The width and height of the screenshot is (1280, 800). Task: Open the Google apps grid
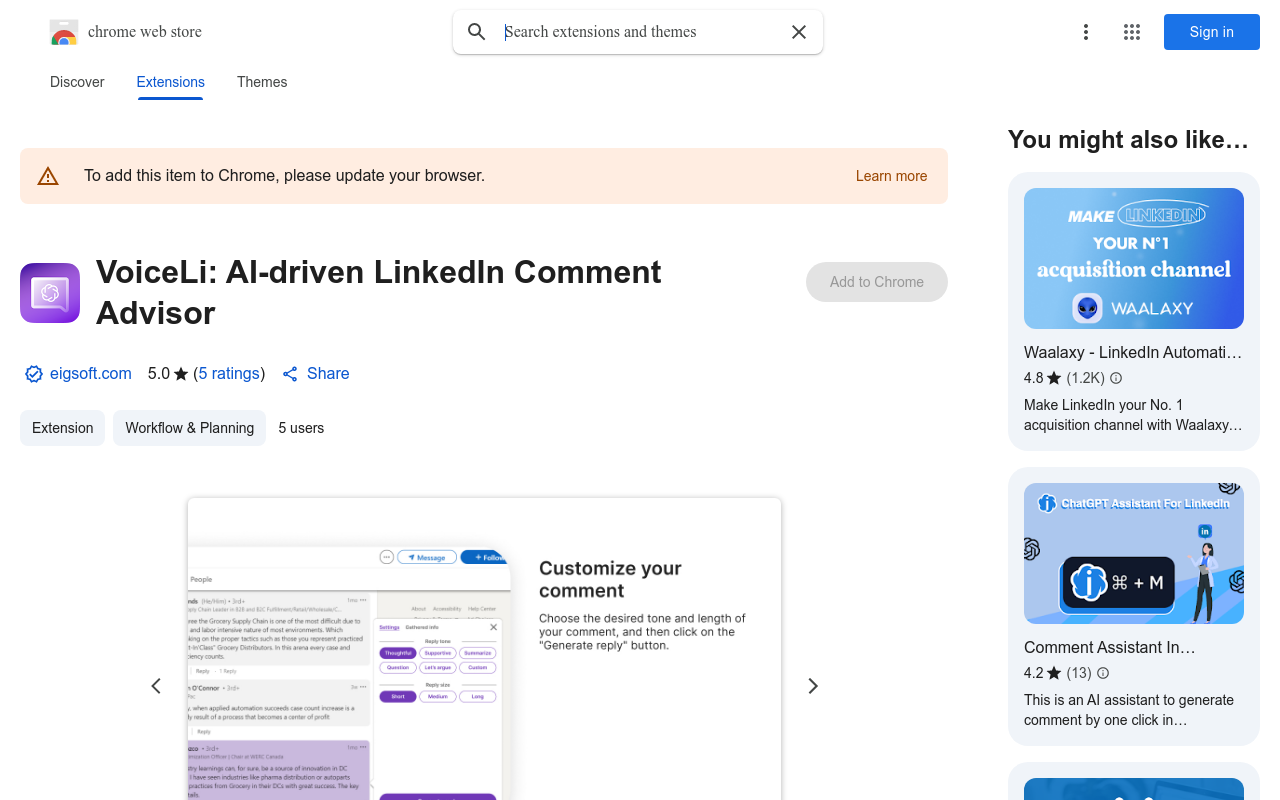click(1131, 32)
